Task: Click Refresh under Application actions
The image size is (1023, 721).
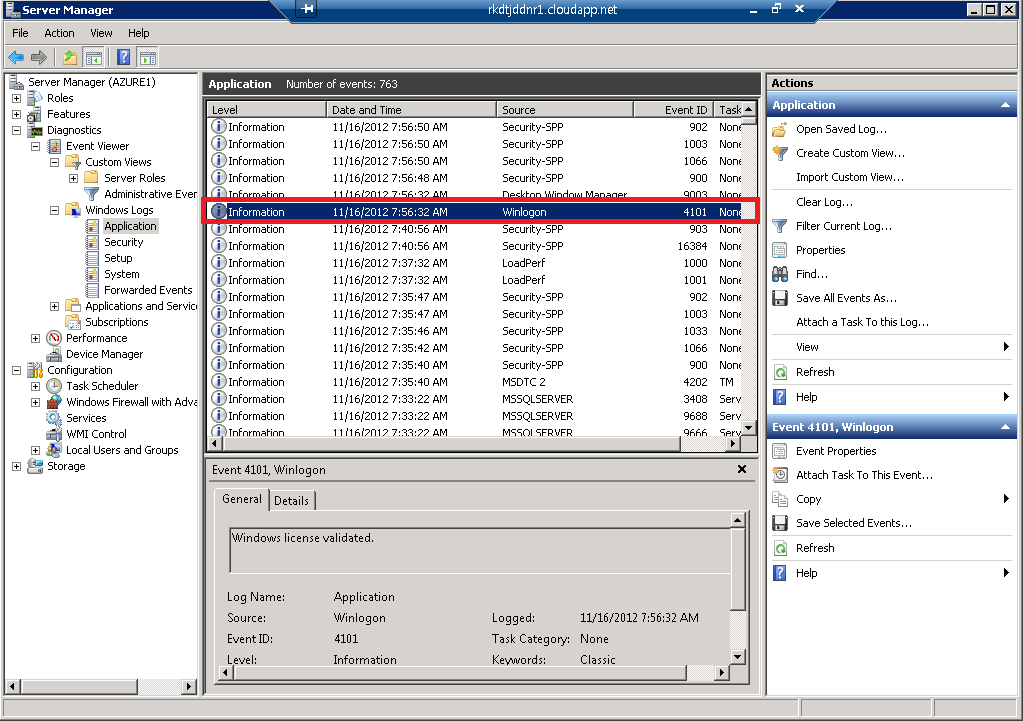Action: tap(815, 372)
